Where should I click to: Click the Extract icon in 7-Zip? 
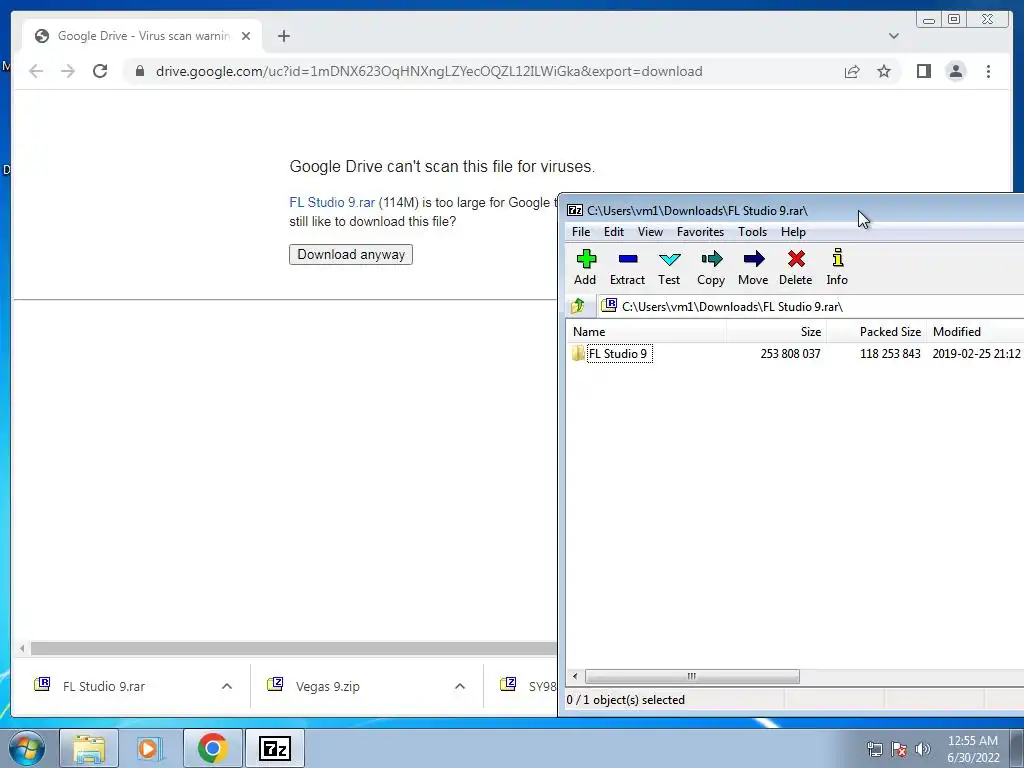pos(627,268)
